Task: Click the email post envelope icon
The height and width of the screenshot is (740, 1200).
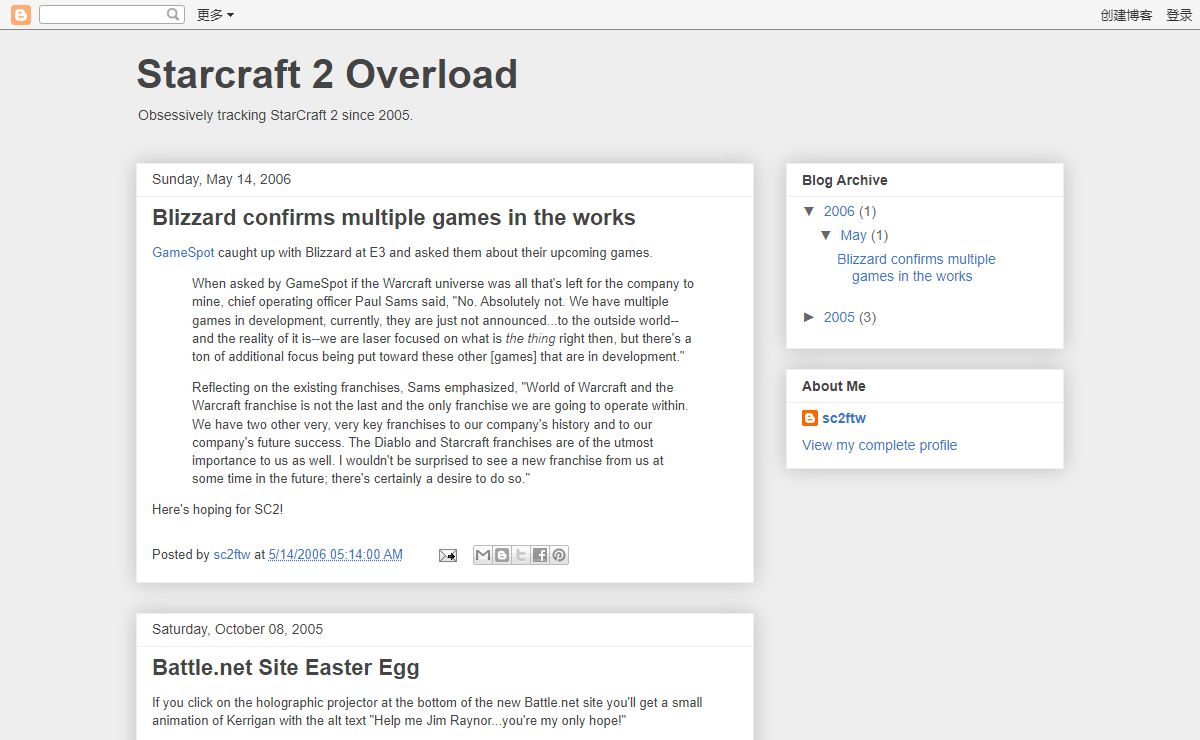Action: (447, 555)
